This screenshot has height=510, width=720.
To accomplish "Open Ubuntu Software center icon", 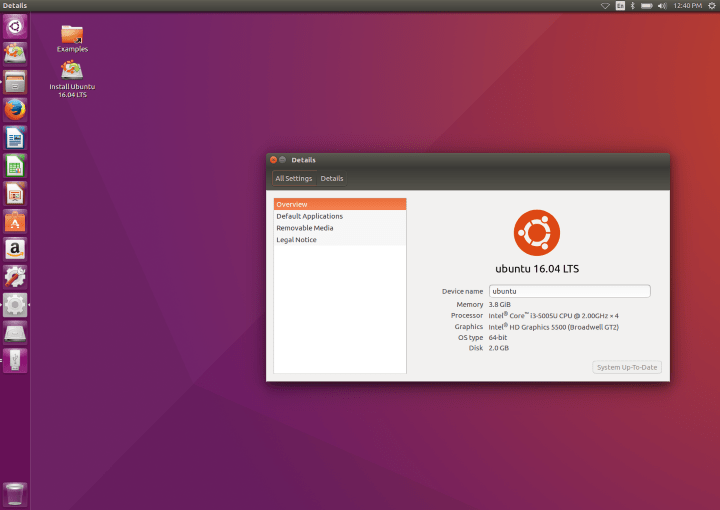I will 15,222.
